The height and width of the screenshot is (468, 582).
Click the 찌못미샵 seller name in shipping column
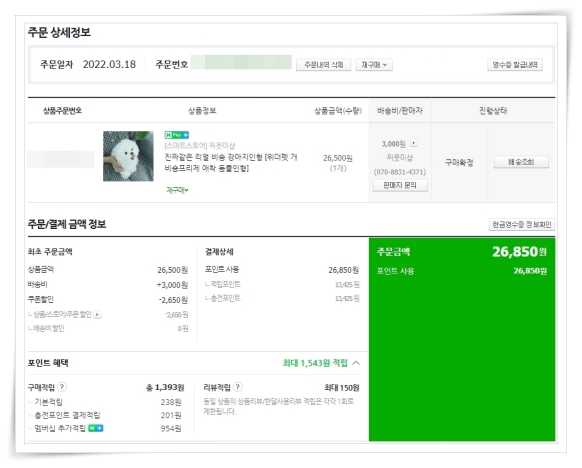400,158
